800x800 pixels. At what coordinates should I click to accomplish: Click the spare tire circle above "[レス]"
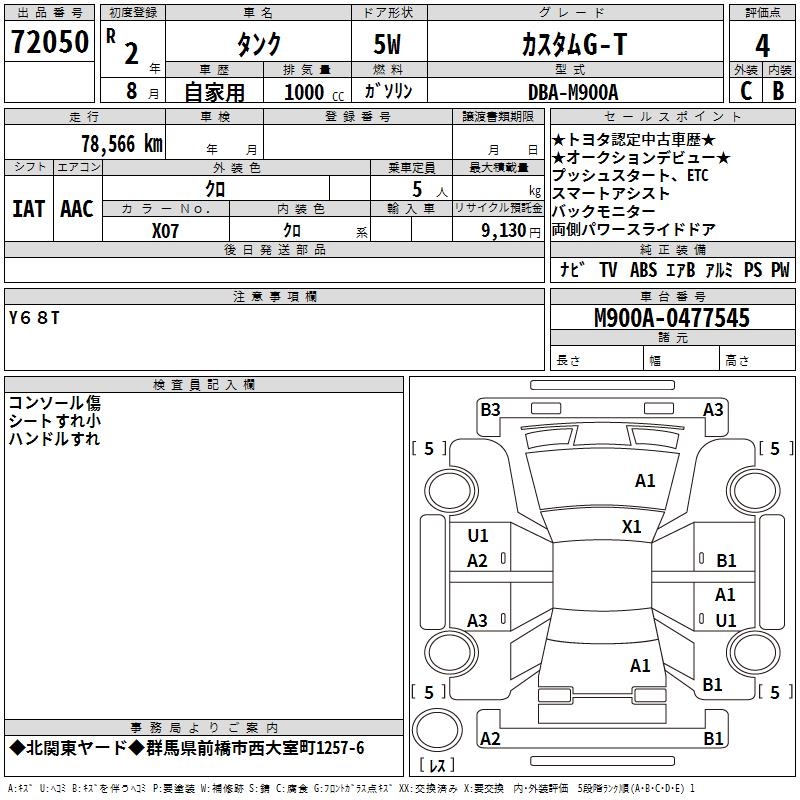[437, 730]
